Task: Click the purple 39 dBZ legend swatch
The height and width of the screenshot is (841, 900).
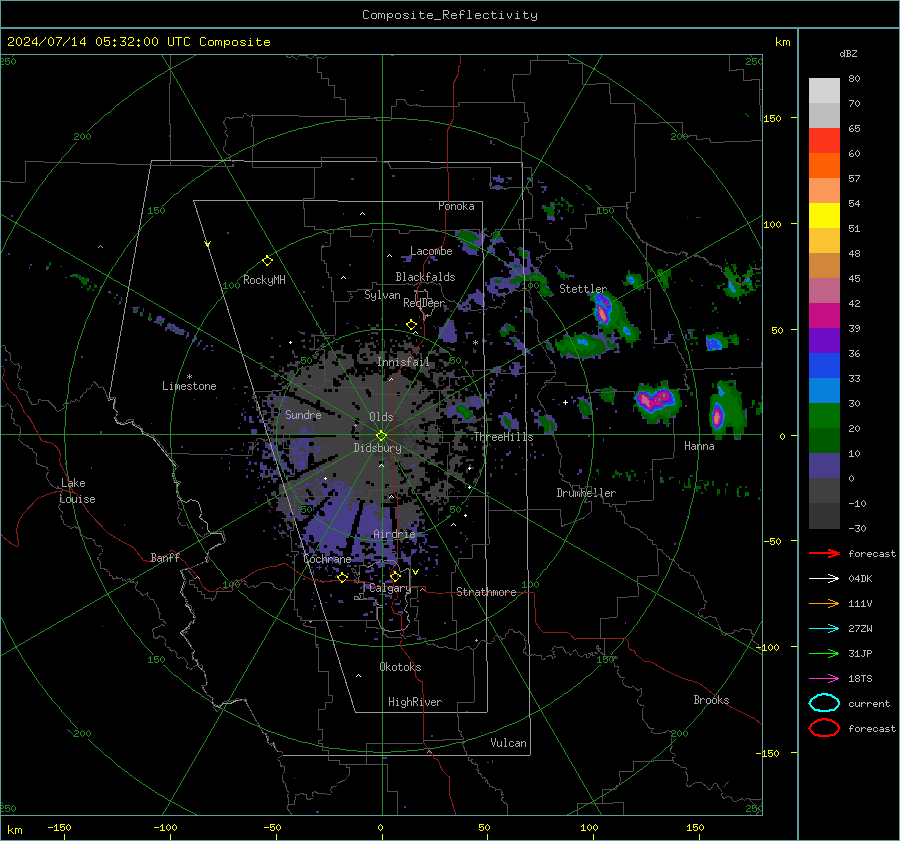Action: click(824, 340)
